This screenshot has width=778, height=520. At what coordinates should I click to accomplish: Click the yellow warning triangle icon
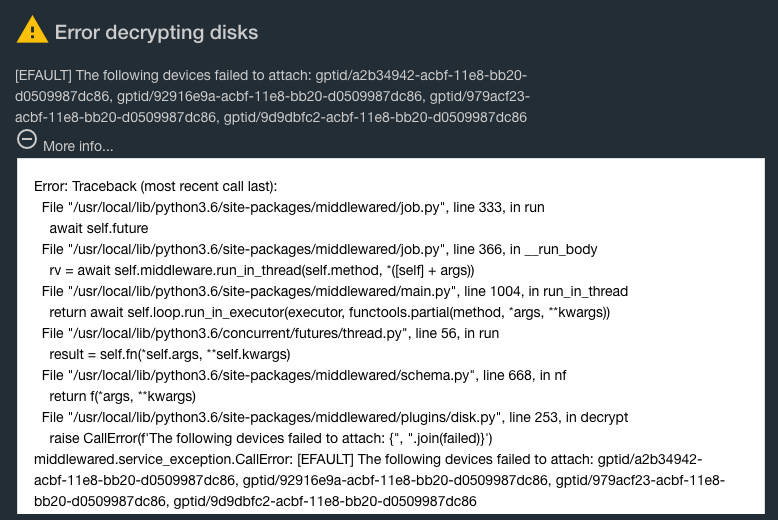pyautogui.click(x=32, y=29)
